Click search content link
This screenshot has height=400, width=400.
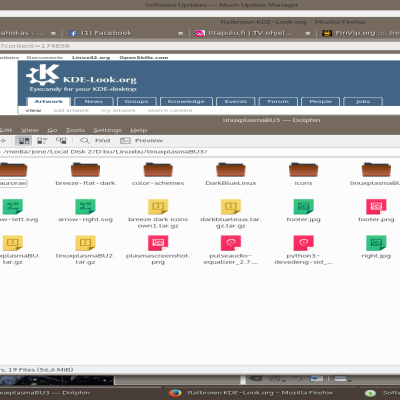pos(170,110)
